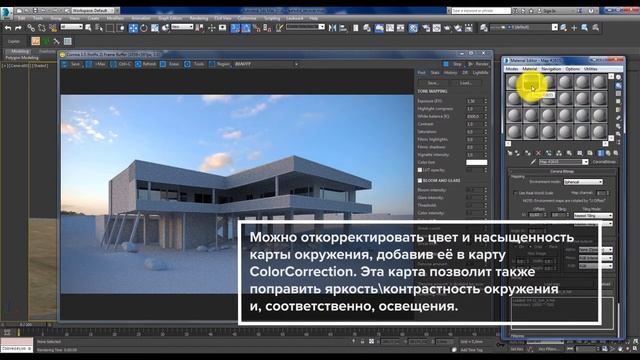Screen dimensions: 640x360
Task: Click Sign In in the title bar
Action: click(x=550, y=11)
